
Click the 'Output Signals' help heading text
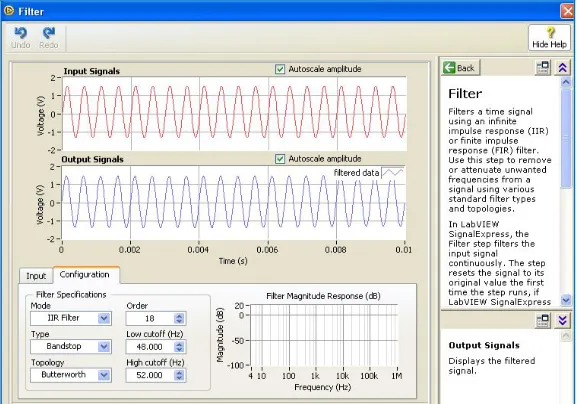484,345
